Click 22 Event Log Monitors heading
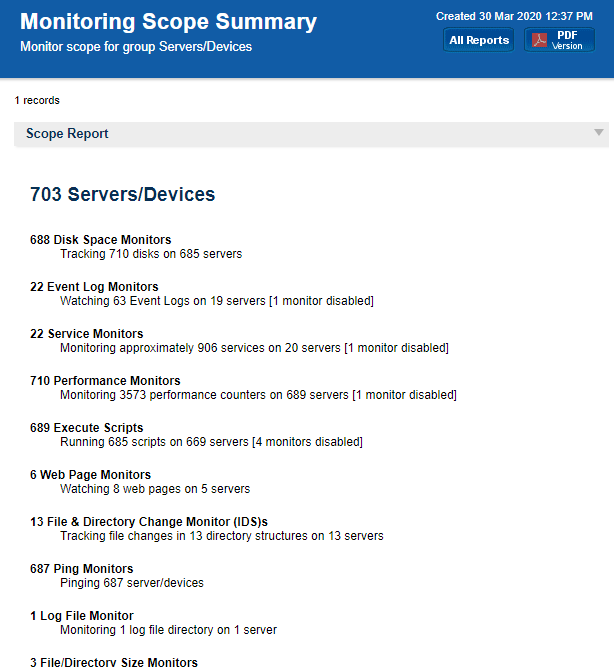This screenshot has width=614, height=667. (94, 287)
